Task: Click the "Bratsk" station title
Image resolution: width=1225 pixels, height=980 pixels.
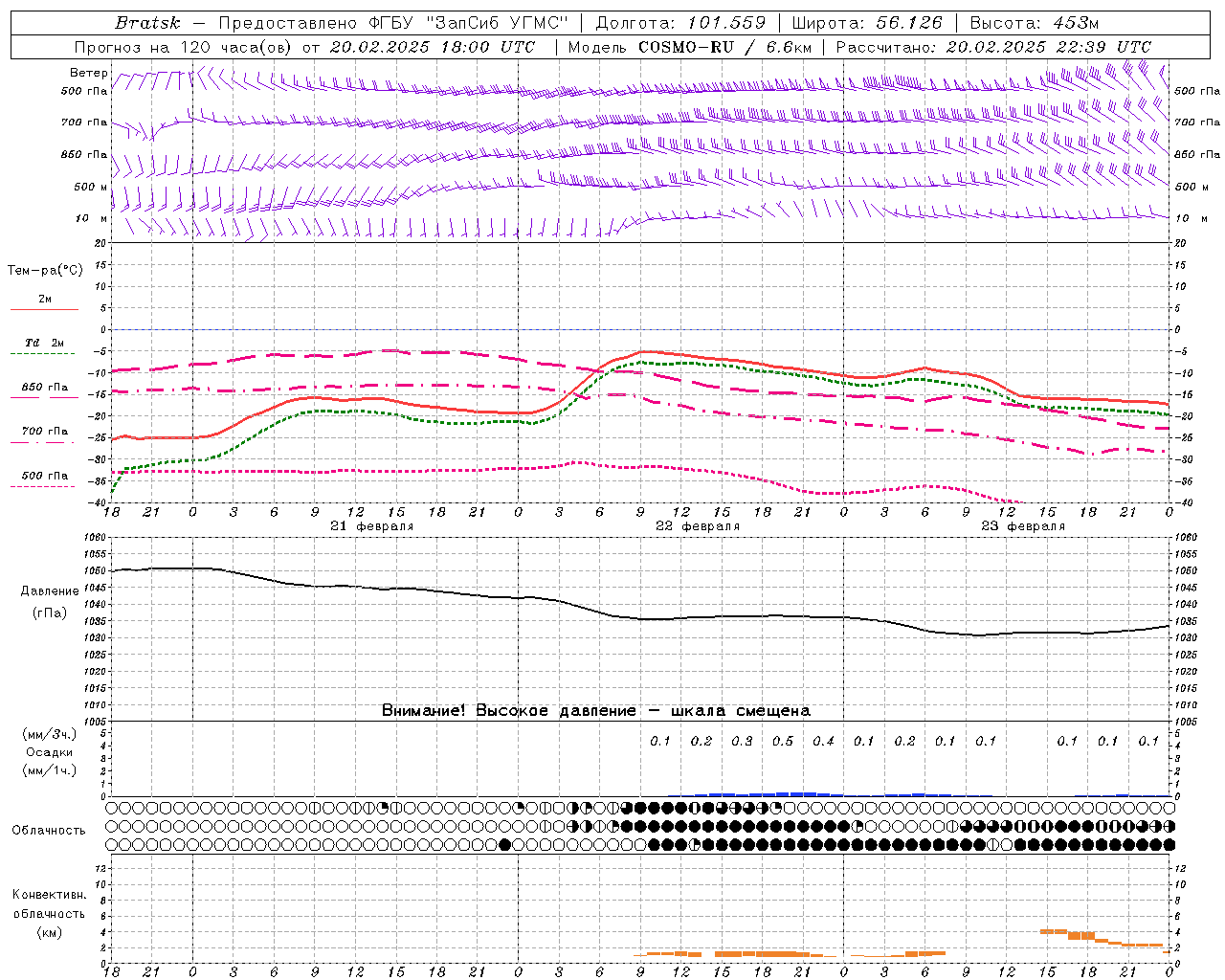Action: (147, 23)
